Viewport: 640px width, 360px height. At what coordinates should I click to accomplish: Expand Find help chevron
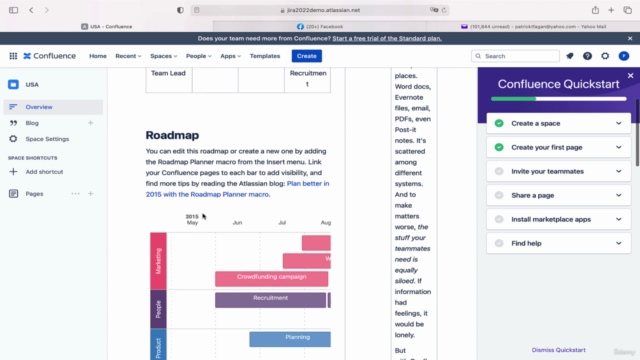pyautogui.click(x=619, y=243)
